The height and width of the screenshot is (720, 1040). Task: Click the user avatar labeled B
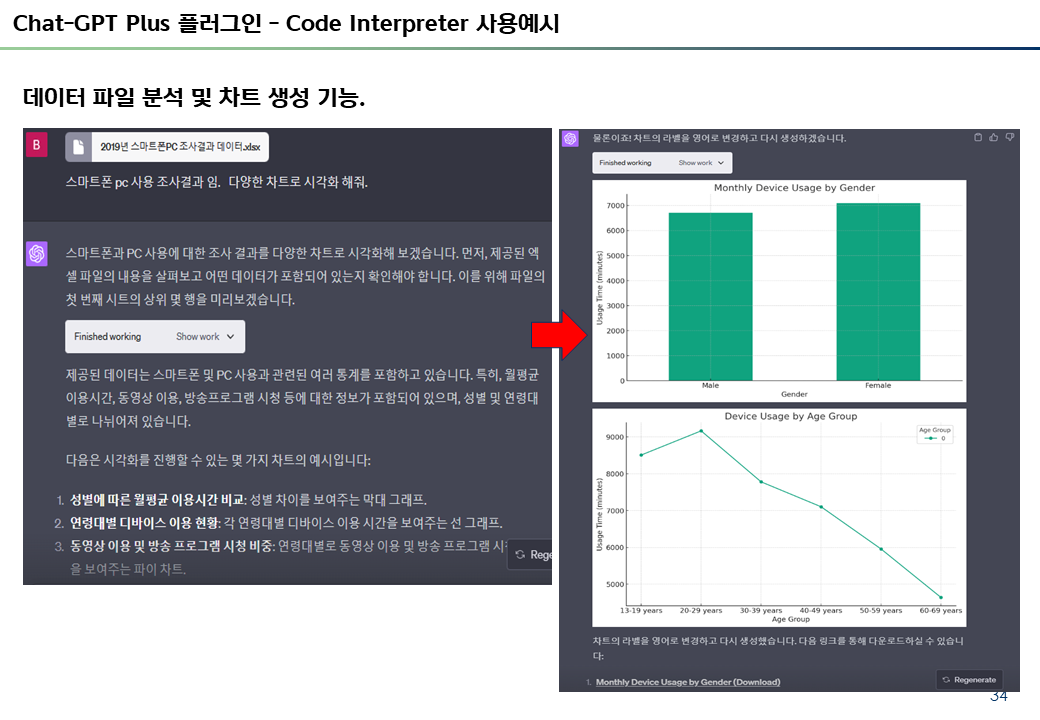coord(36,145)
